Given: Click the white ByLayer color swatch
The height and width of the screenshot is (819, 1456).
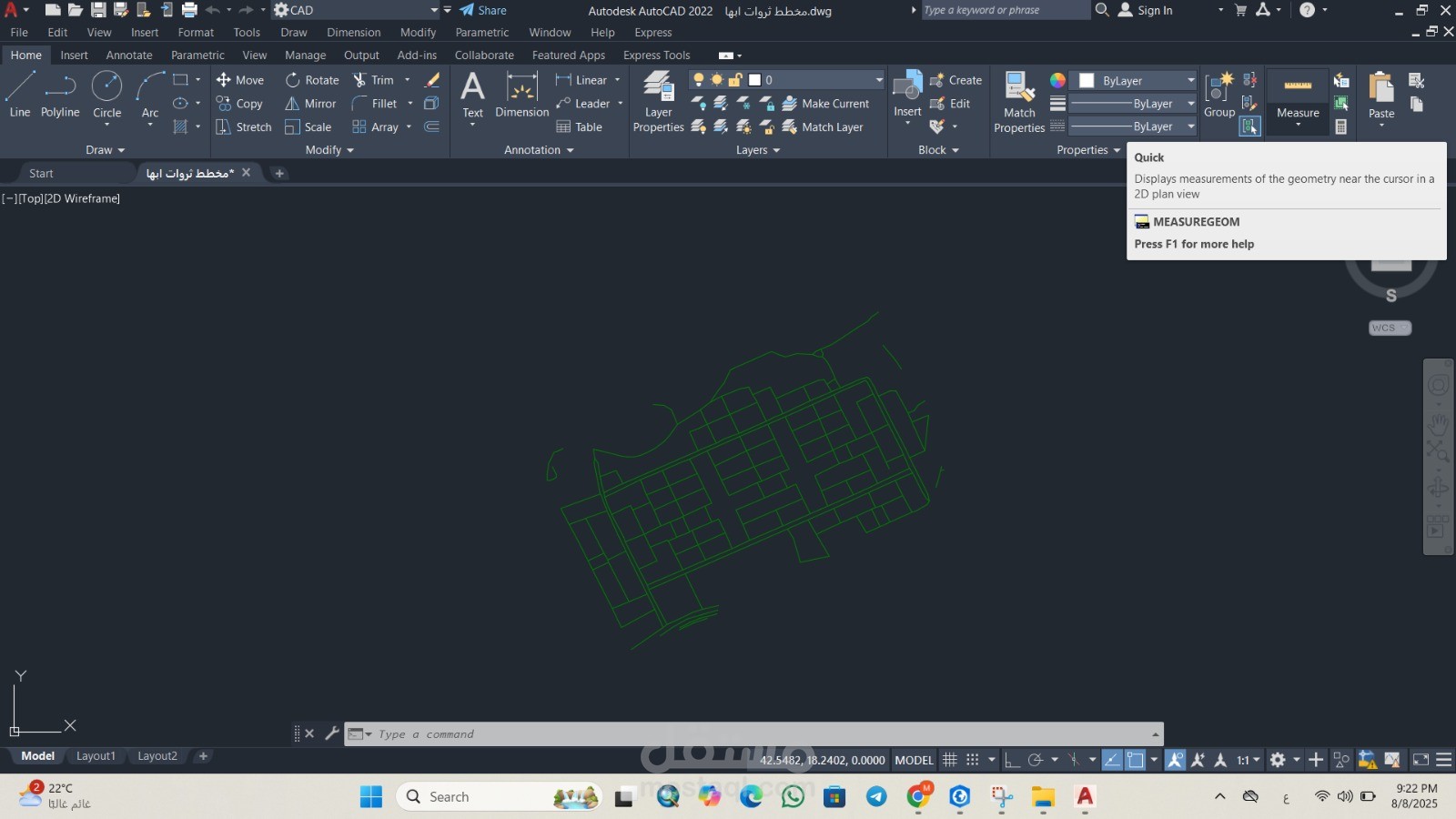Looking at the screenshot, I should [x=1087, y=81].
